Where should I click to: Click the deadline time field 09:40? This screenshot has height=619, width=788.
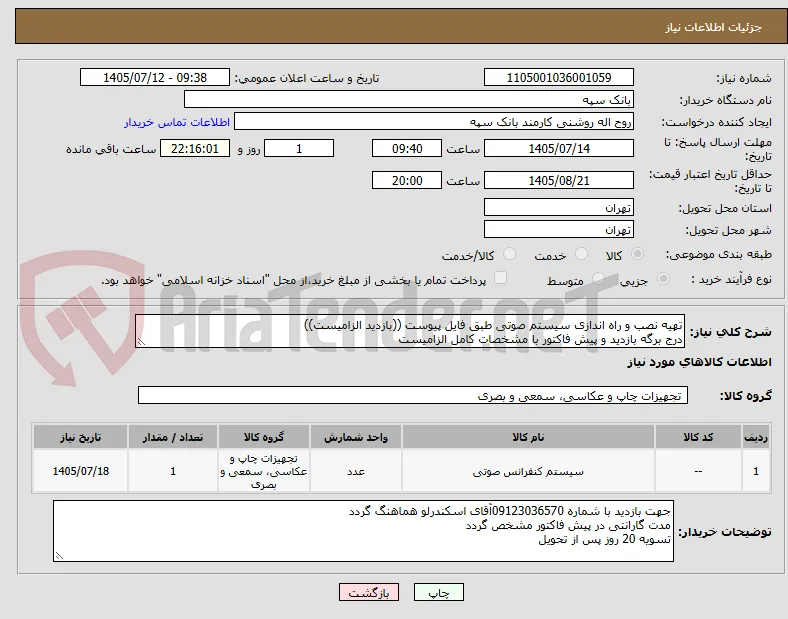407,148
